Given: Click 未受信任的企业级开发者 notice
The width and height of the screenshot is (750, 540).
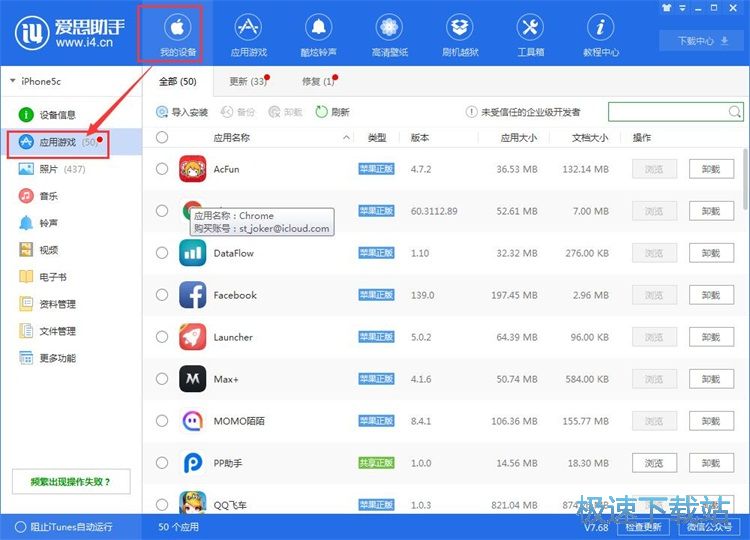Looking at the screenshot, I should (x=523, y=112).
